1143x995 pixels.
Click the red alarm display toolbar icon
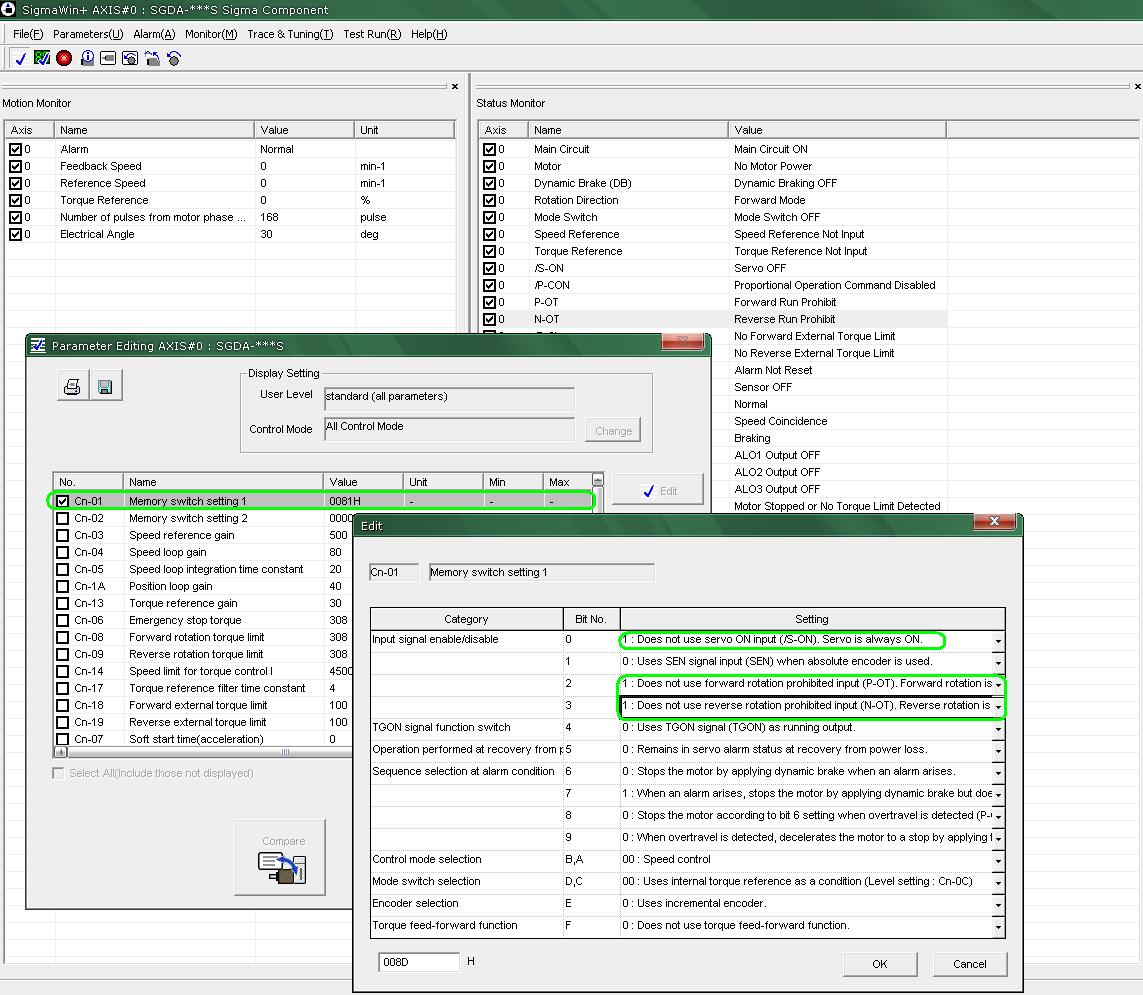(64, 59)
